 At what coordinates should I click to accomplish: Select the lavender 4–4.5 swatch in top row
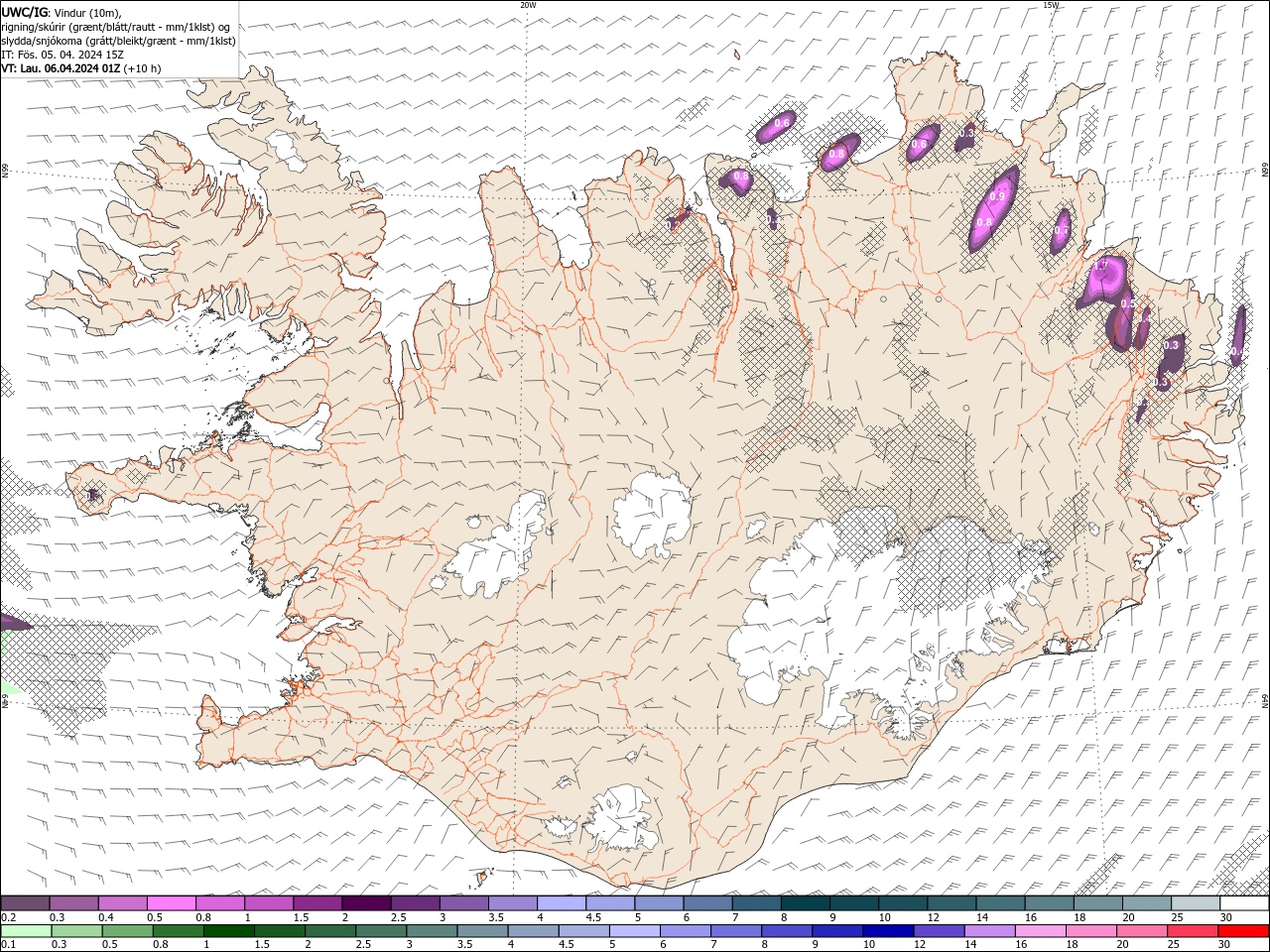pos(562,903)
